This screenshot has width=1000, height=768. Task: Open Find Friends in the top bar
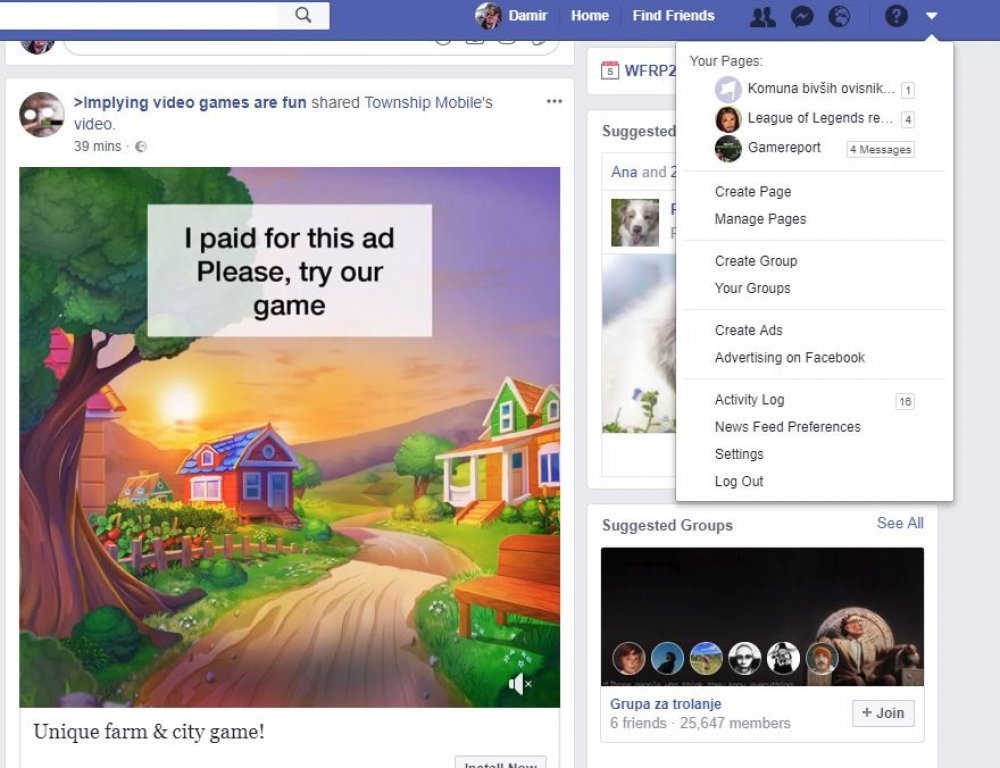coord(673,15)
